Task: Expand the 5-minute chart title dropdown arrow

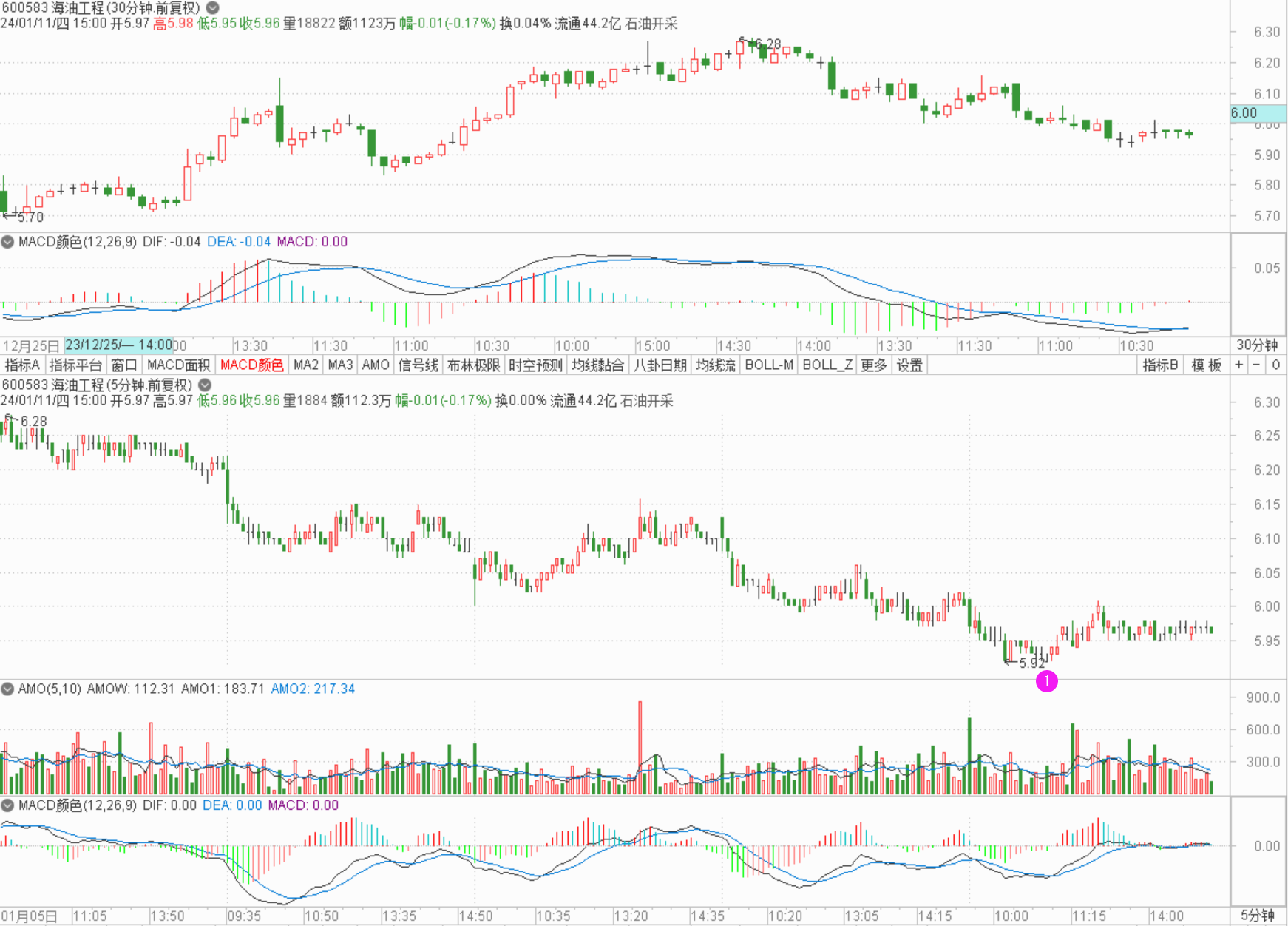Action: pos(205,385)
